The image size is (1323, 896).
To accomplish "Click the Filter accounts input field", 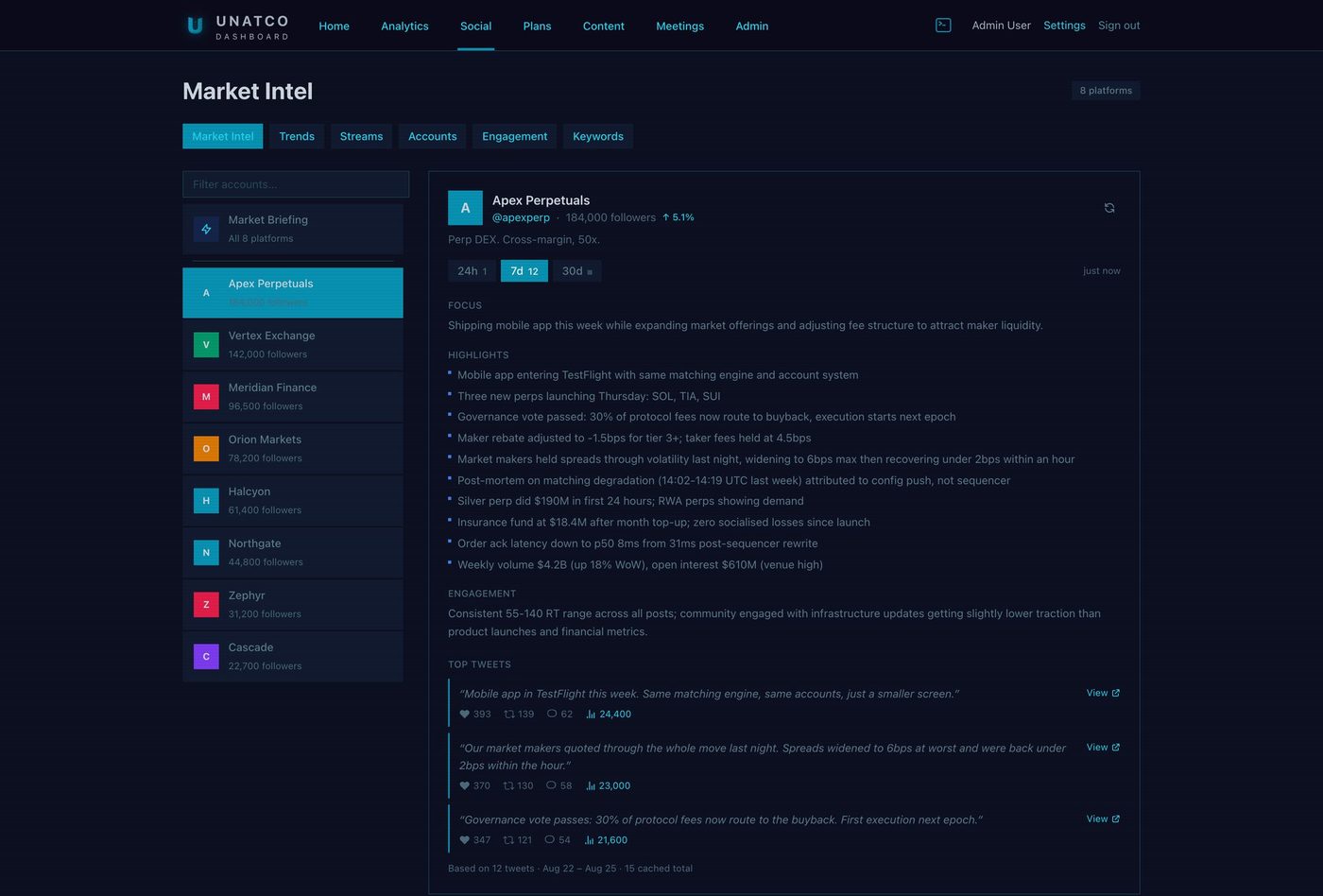I will pos(296,184).
